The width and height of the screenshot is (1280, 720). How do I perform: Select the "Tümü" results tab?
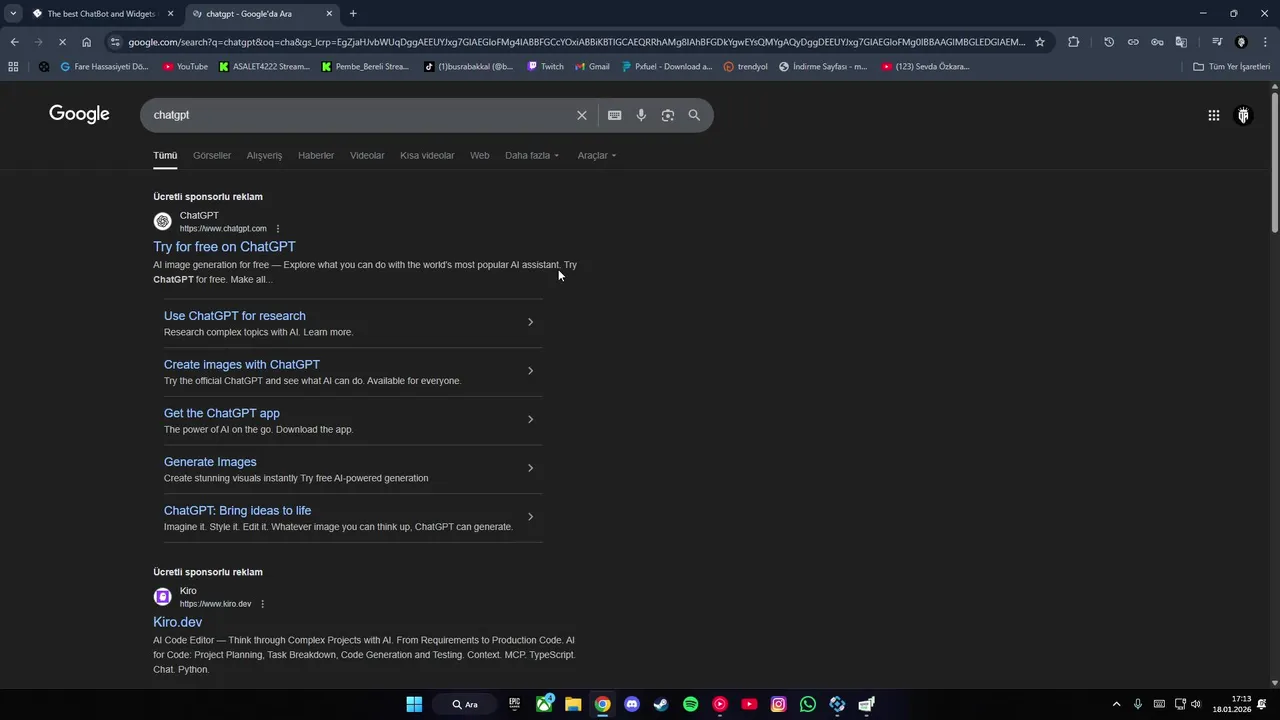(x=165, y=155)
